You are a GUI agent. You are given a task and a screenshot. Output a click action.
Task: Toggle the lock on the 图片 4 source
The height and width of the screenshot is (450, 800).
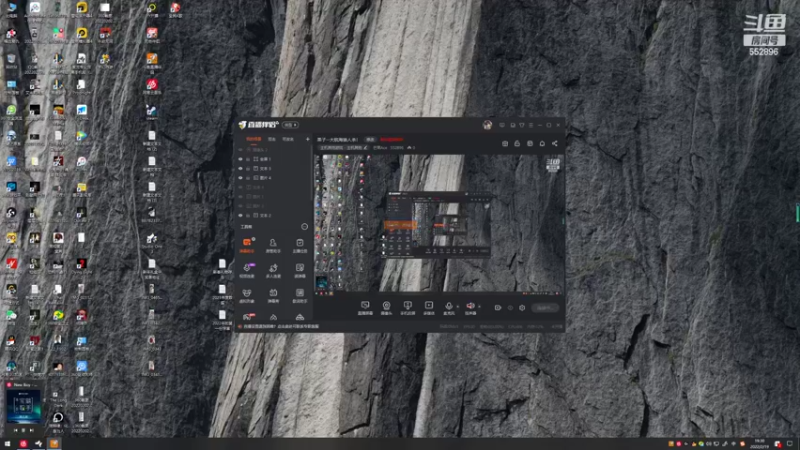(x=248, y=178)
